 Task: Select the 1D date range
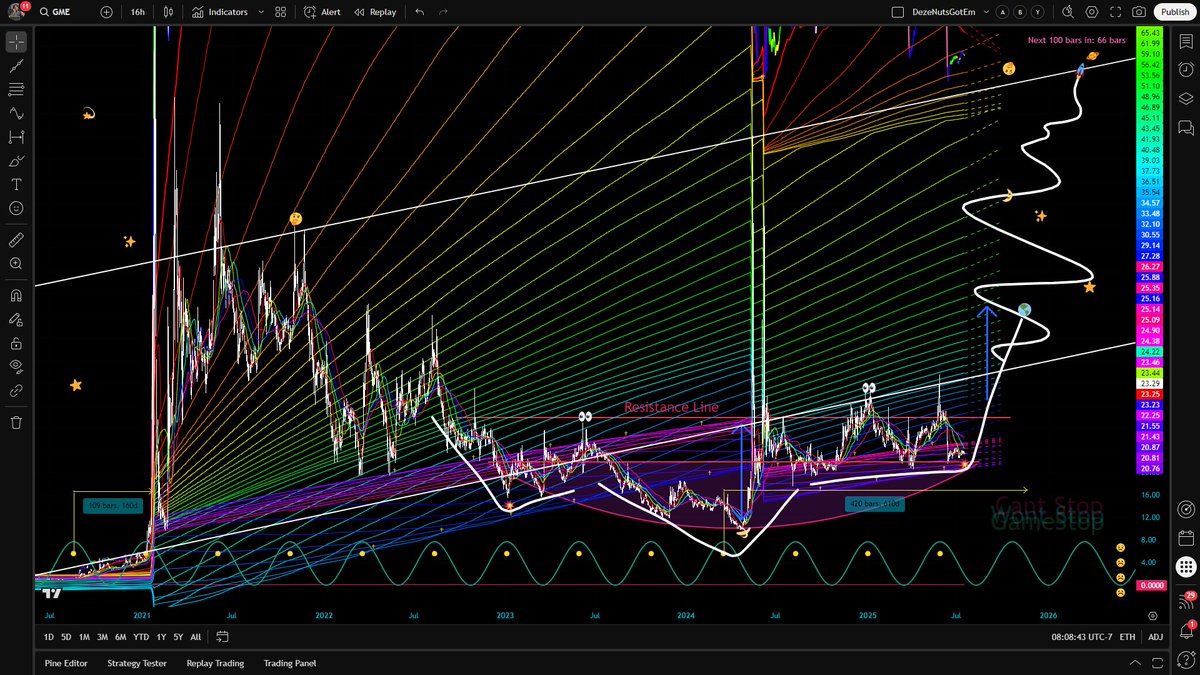tap(49, 637)
